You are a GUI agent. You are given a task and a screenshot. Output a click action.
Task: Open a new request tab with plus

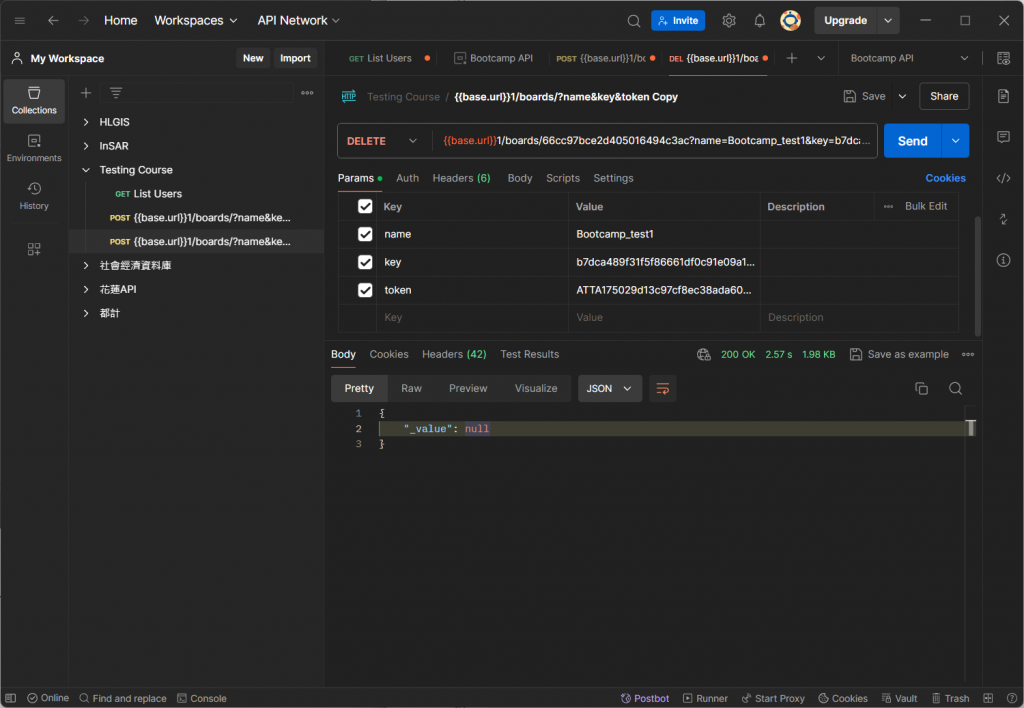pyautogui.click(x=792, y=58)
